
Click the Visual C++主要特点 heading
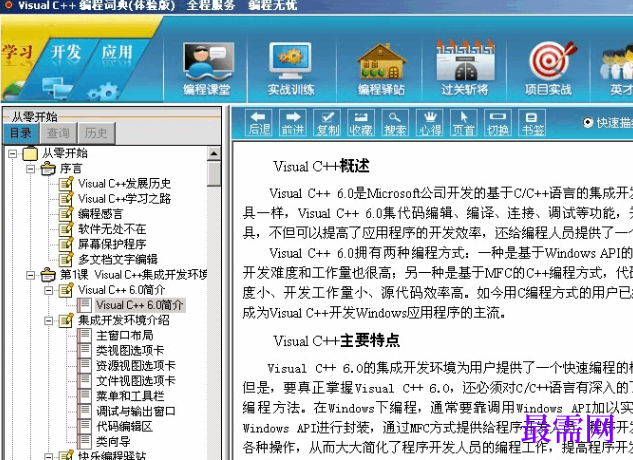click(336, 340)
